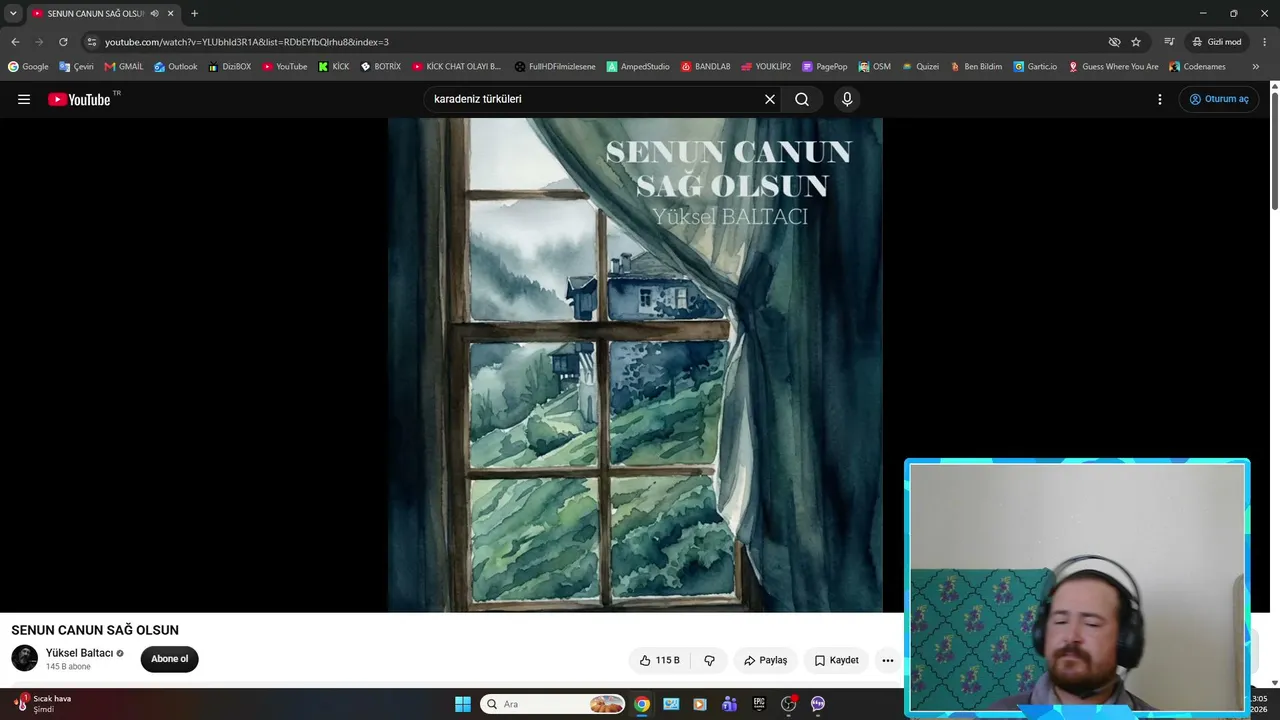Open the KİCK bookmark

point(334,67)
